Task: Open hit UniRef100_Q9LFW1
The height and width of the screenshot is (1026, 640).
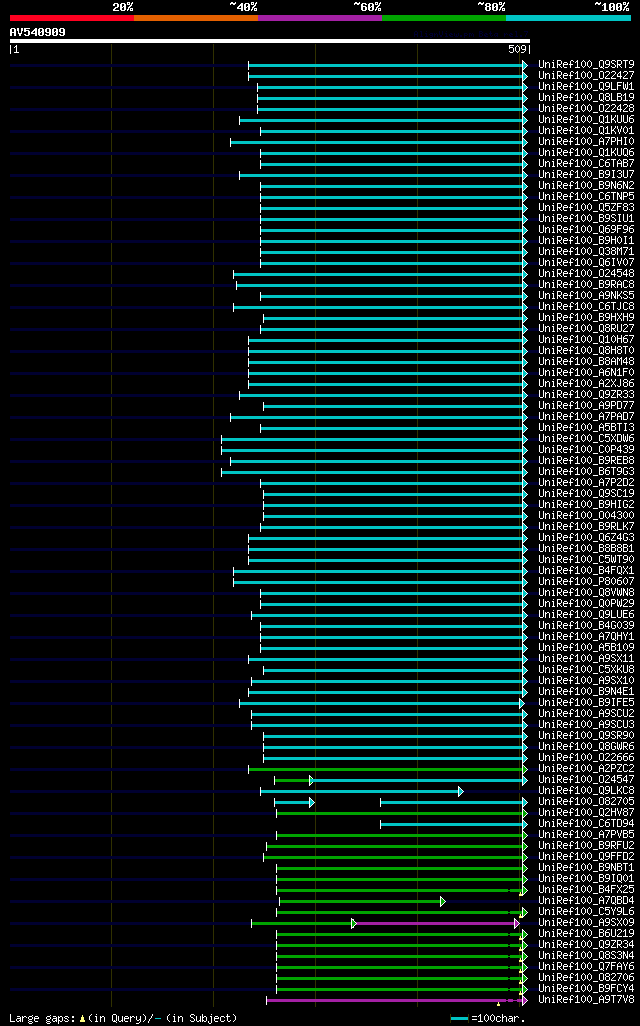Action: coord(586,87)
